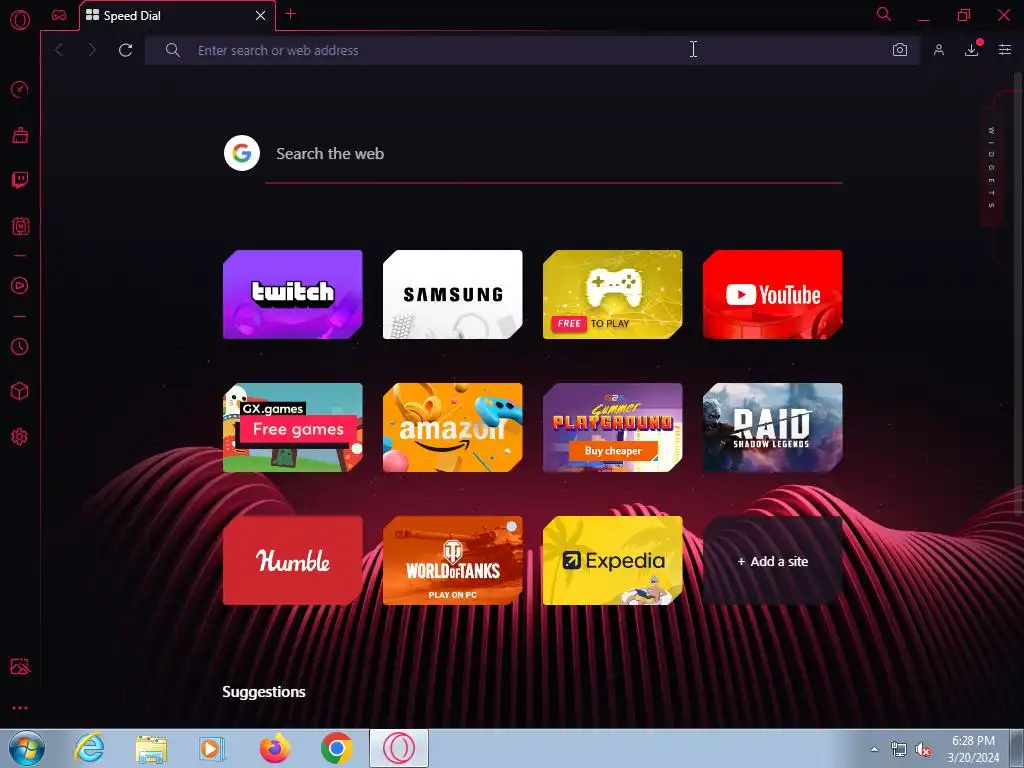Image resolution: width=1024 pixels, height=768 pixels.
Task: Open the muted volume tray icon
Action: tap(923, 750)
